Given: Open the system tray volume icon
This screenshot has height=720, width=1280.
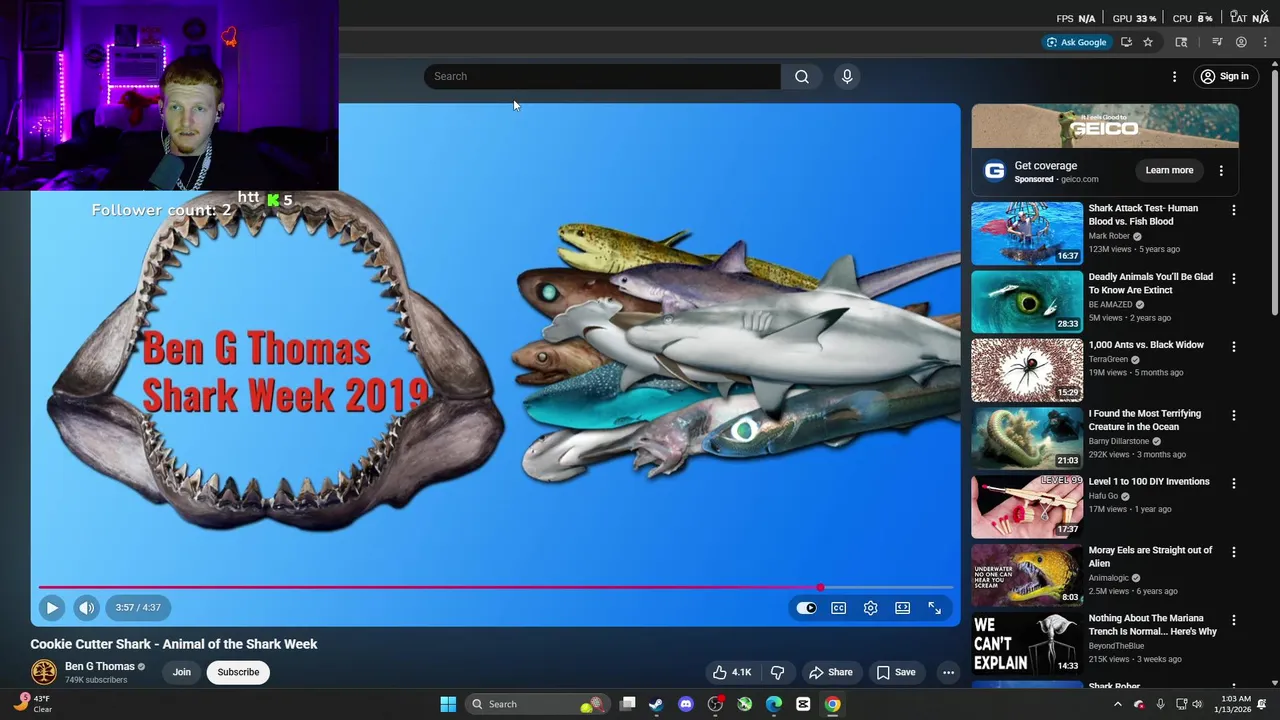Looking at the screenshot, I should (x=1199, y=704).
